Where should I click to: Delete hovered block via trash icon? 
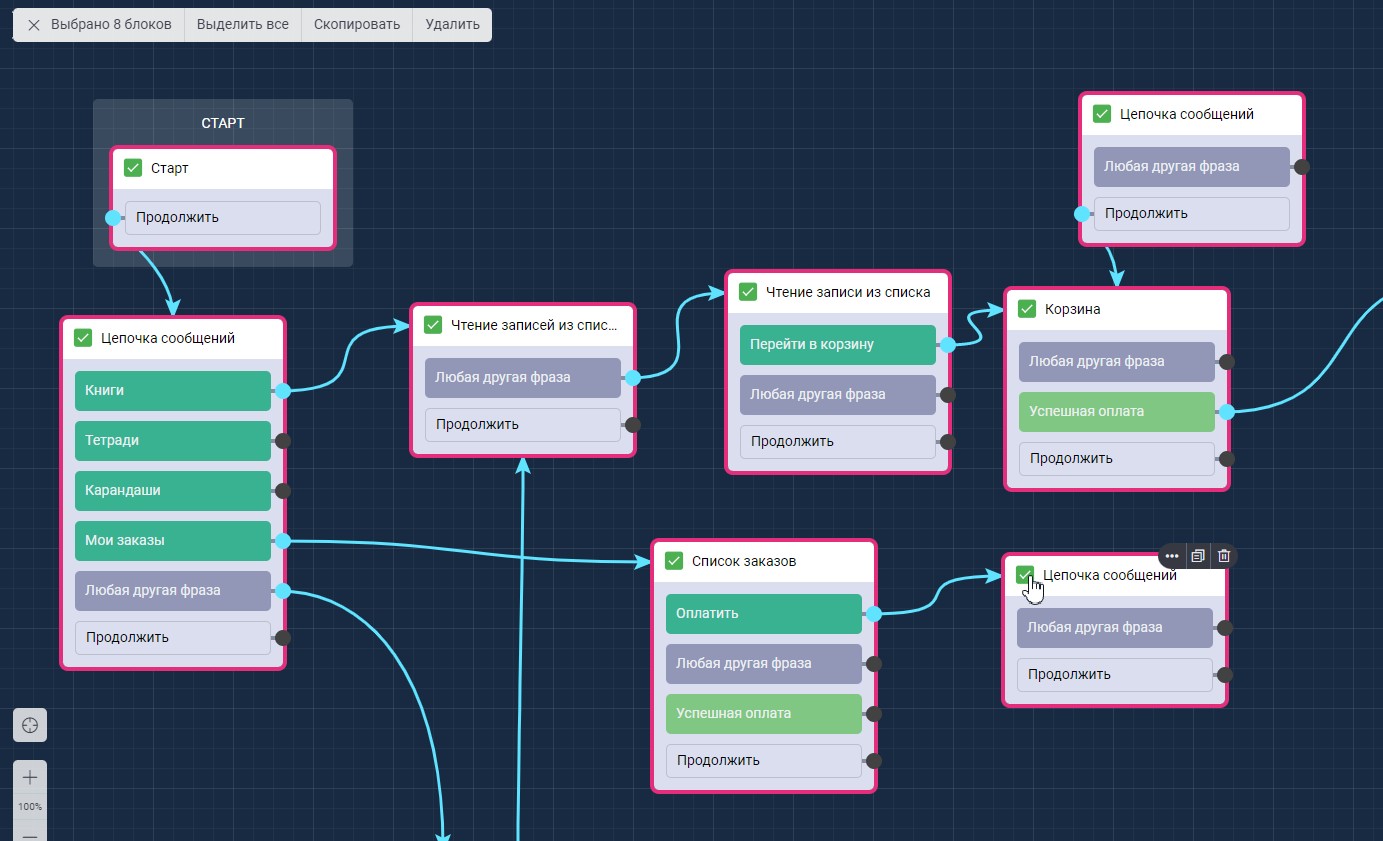point(1223,556)
